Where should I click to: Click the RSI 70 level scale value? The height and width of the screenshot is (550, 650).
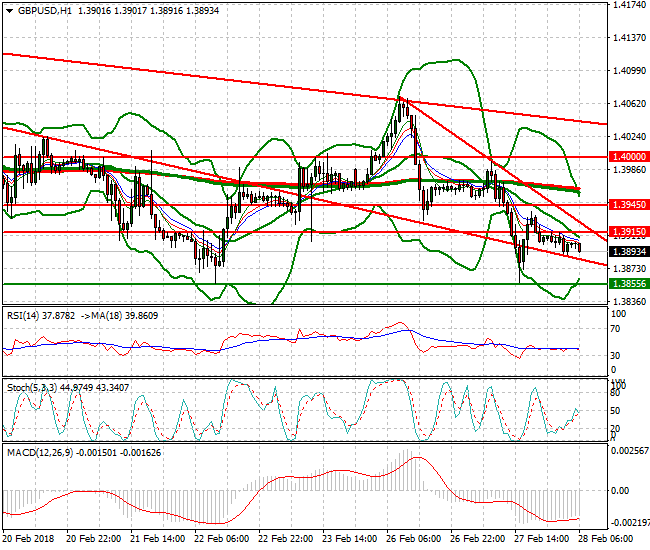(x=616, y=329)
